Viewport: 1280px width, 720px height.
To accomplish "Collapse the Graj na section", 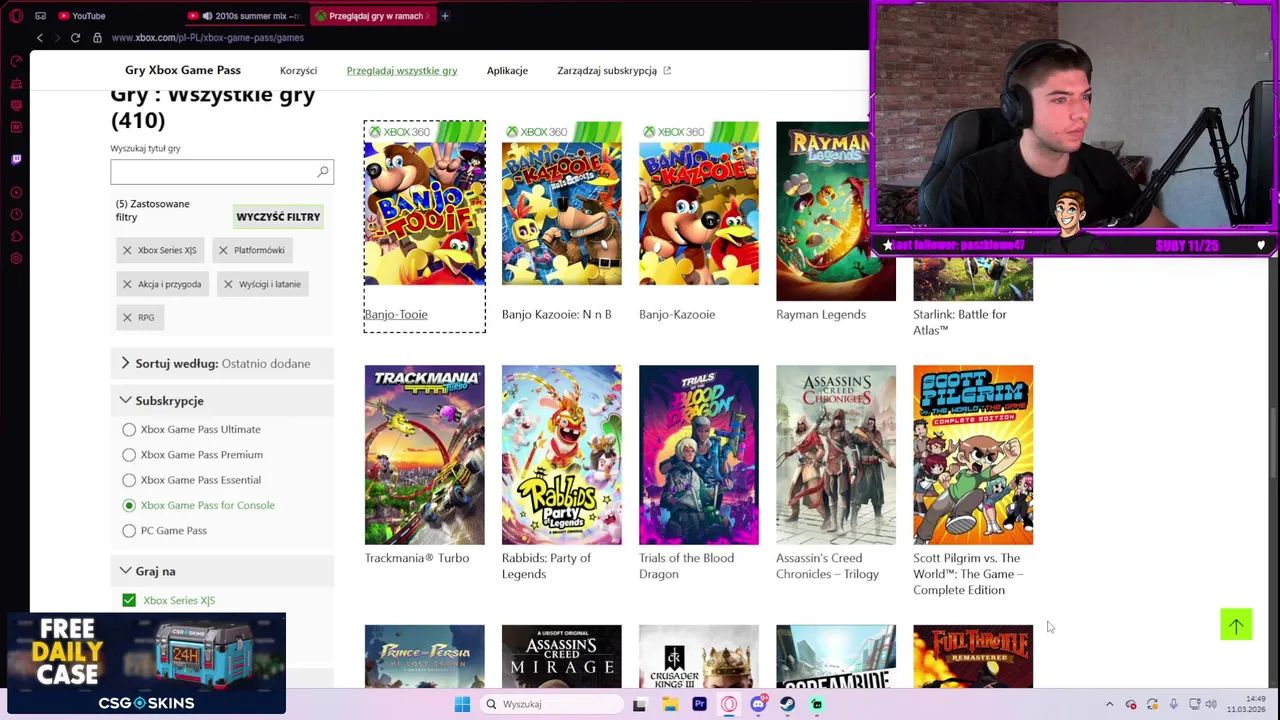I will [222, 571].
